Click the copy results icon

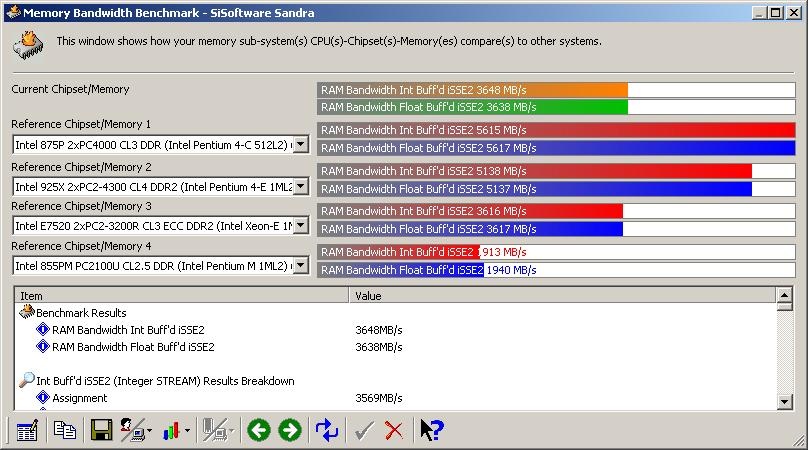pos(64,430)
